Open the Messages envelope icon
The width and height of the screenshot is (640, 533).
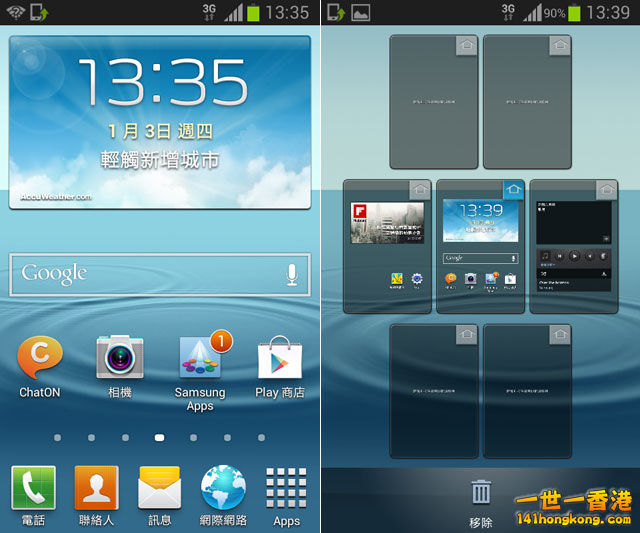(160, 489)
